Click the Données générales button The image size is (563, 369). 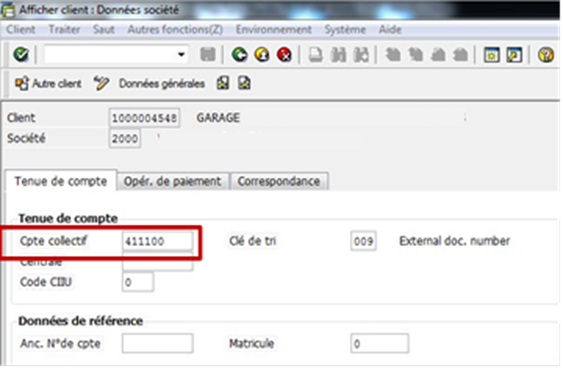pos(162,84)
